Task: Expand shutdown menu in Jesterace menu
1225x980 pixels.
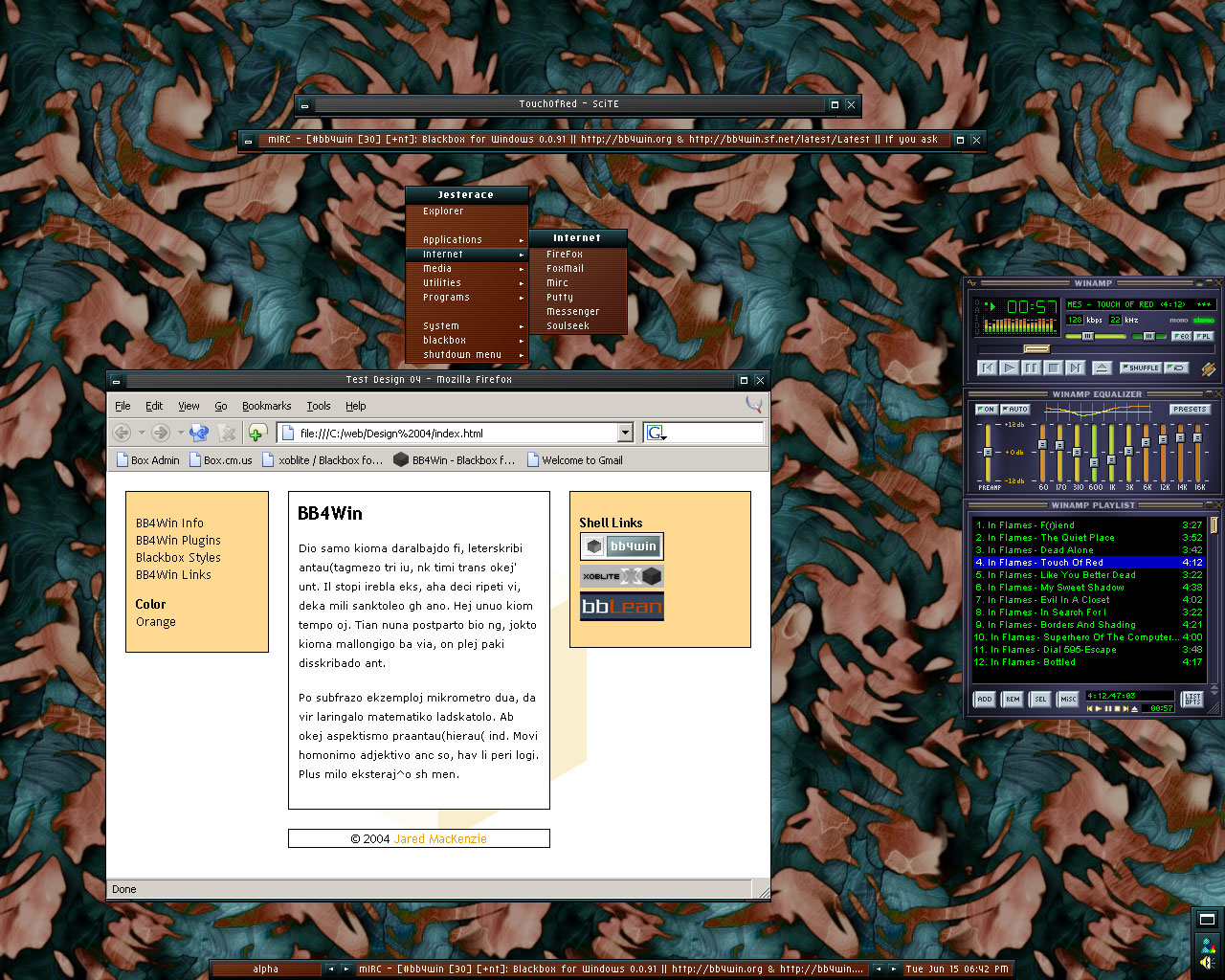Action: [466, 355]
